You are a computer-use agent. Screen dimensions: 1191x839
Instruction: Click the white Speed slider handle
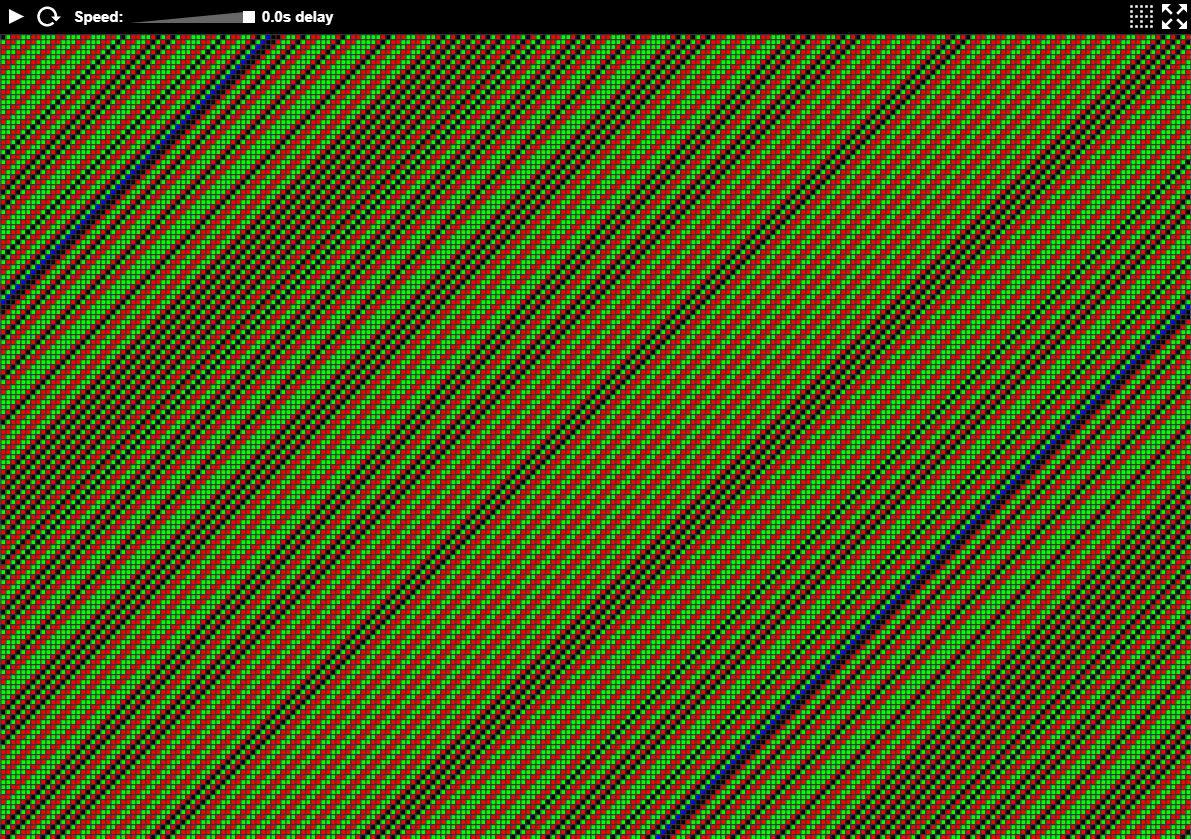(249, 17)
